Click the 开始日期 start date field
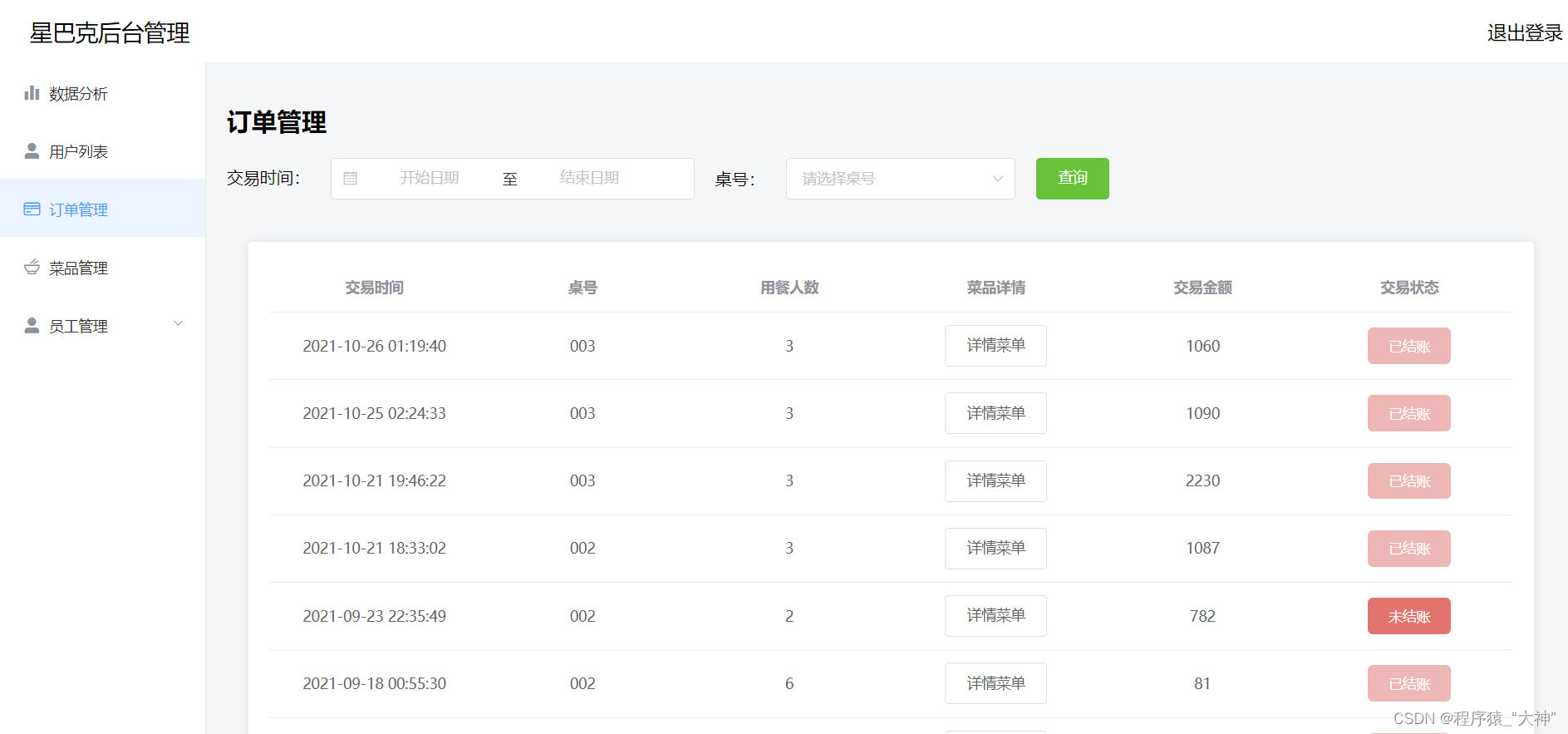Image resolution: width=1568 pixels, height=734 pixels. point(429,179)
